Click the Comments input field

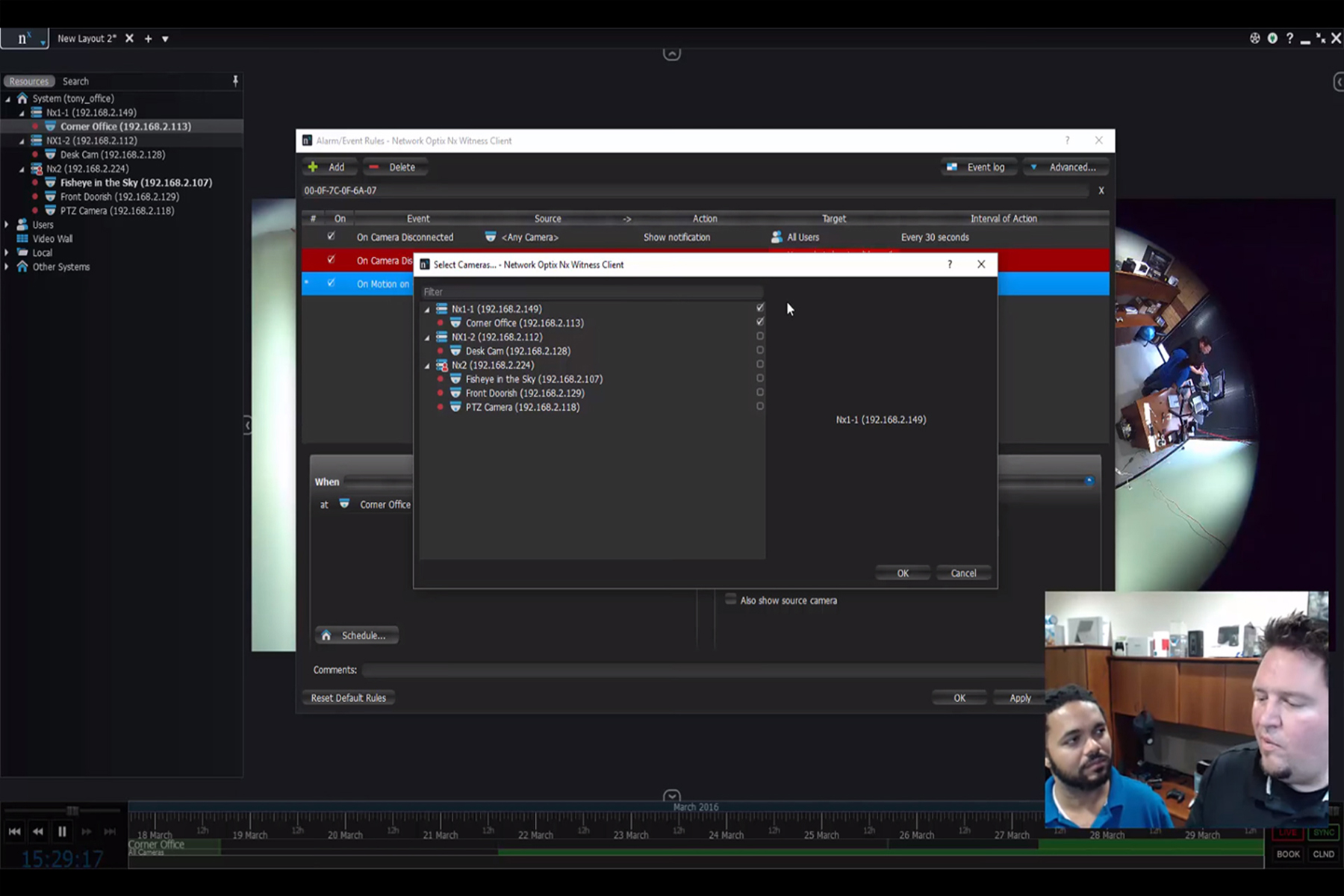pyautogui.click(x=702, y=671)
